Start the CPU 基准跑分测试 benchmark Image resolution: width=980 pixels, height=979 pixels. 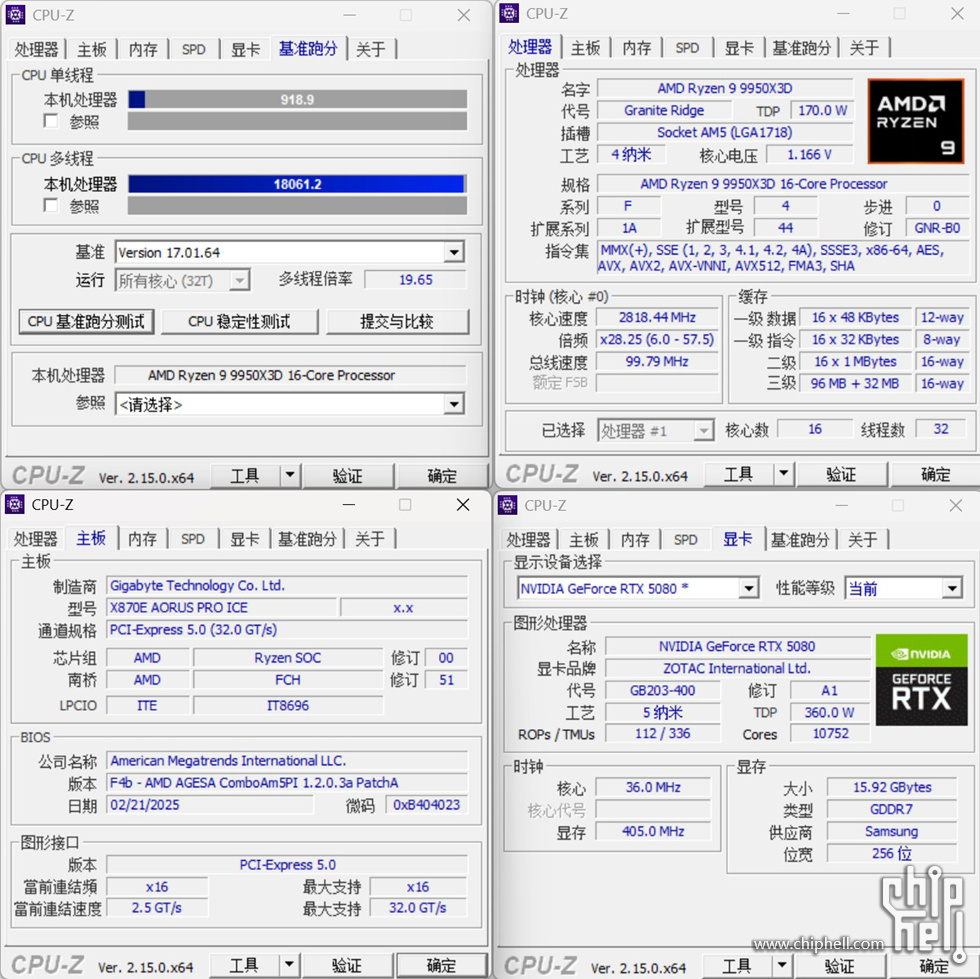coord(86,321)
